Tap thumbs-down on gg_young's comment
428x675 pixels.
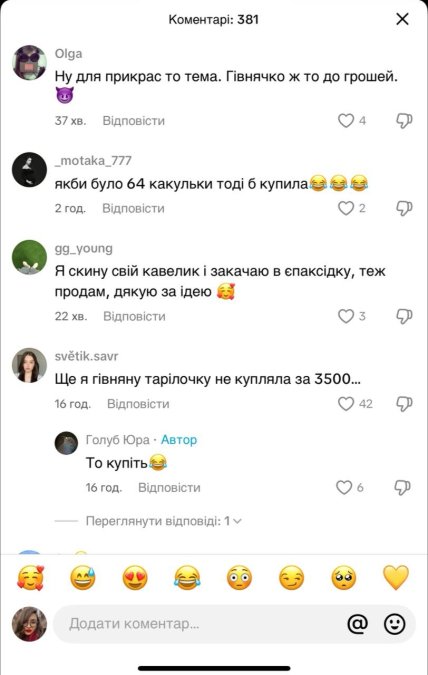404,316
